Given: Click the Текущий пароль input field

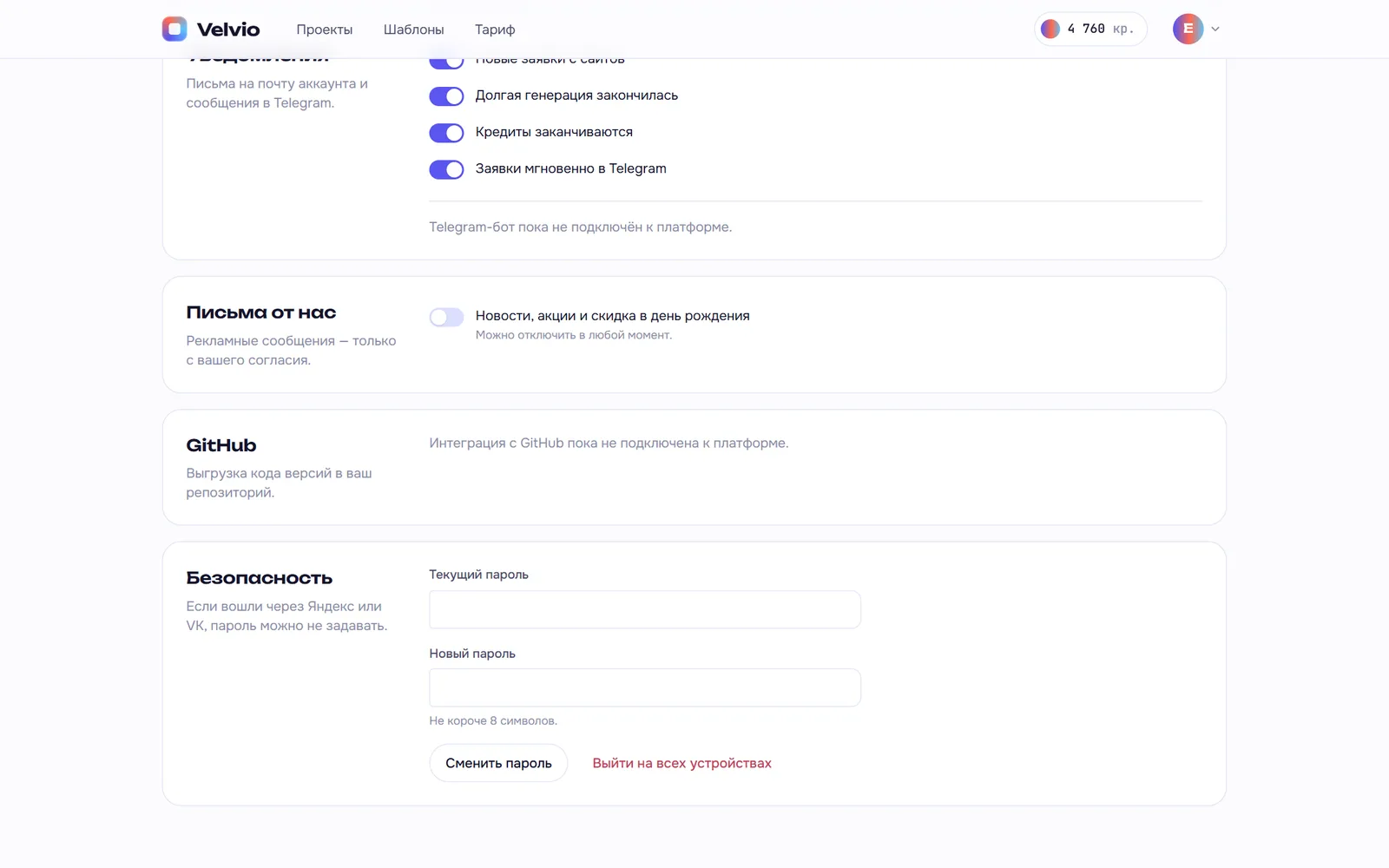Looking at the screenshot, I should [x=645, y=609].
